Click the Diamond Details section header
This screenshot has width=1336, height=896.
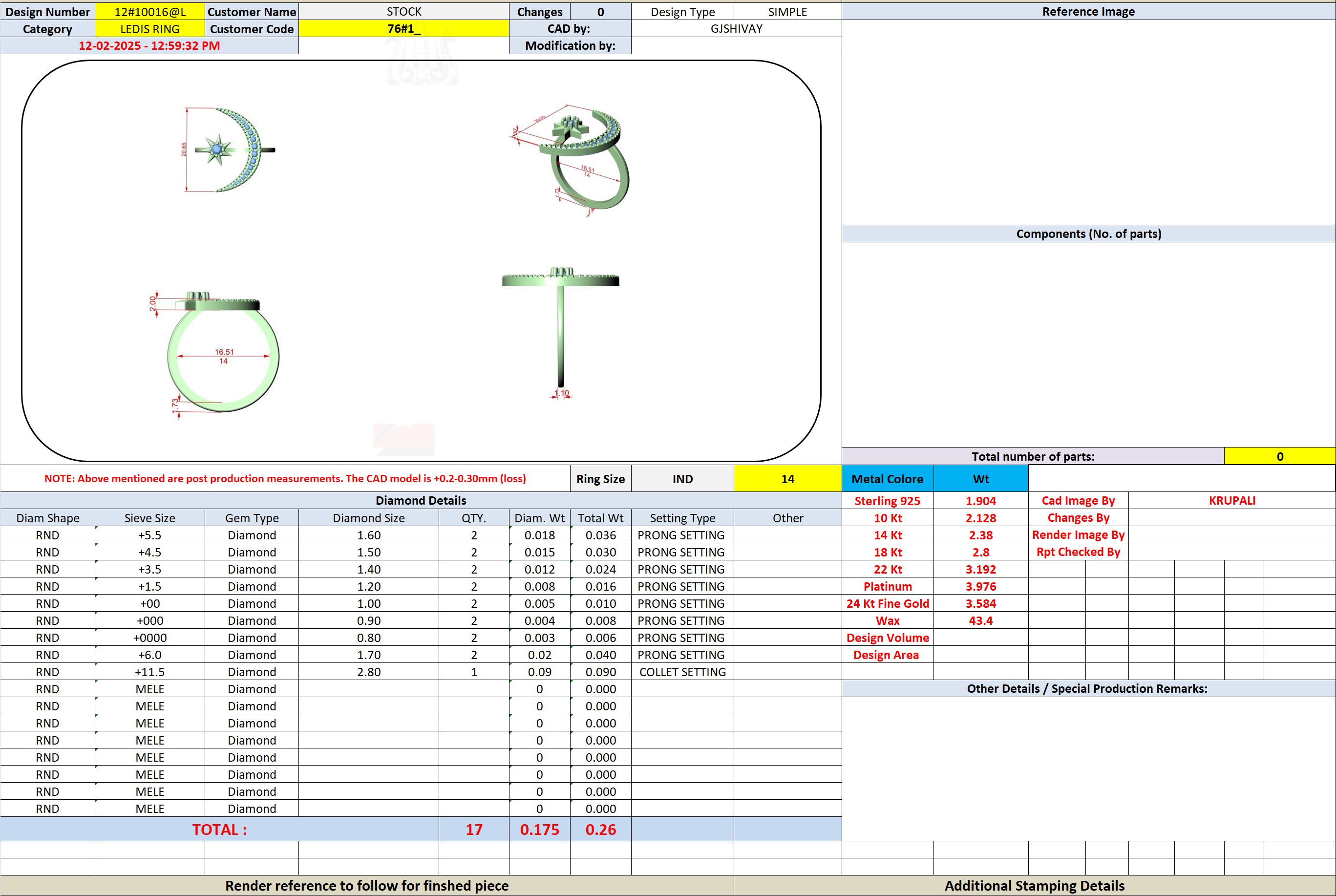421,501
